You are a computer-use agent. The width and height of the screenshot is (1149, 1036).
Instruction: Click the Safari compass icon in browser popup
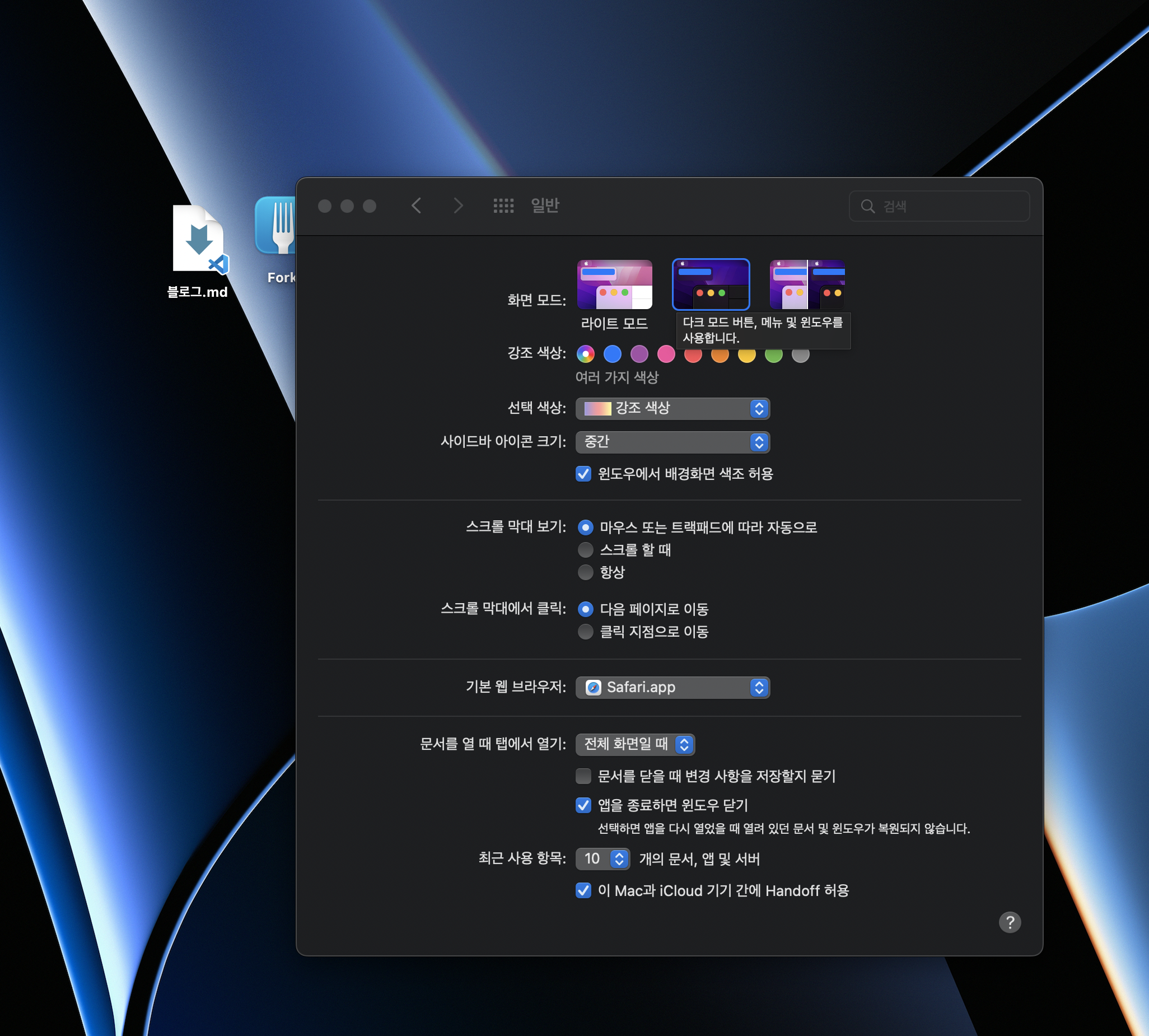coord(594,688)
